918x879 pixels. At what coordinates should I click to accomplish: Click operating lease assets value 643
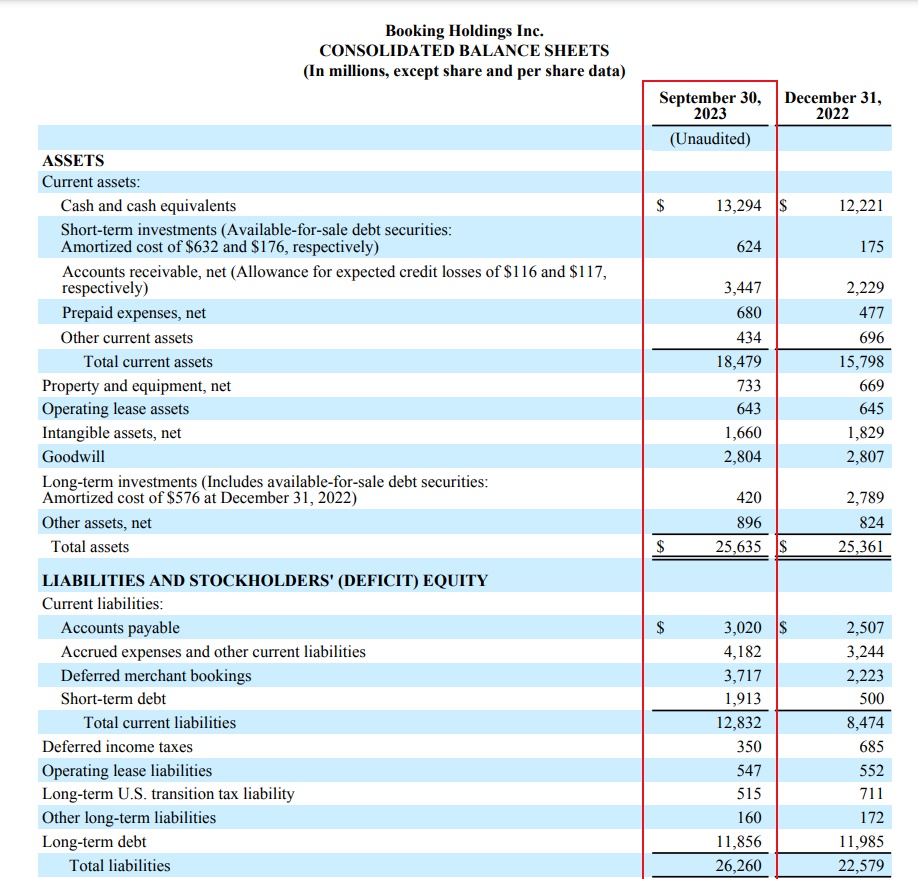pos(749,409)
